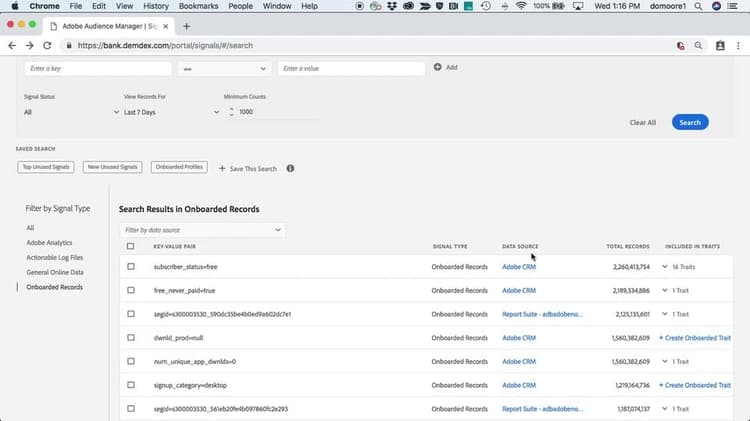Expand 1 Trait for segid ending 561eb20fe4b097860fc2e293
Viewport: 750px width, 421px height.
click(x=664, y=409)
